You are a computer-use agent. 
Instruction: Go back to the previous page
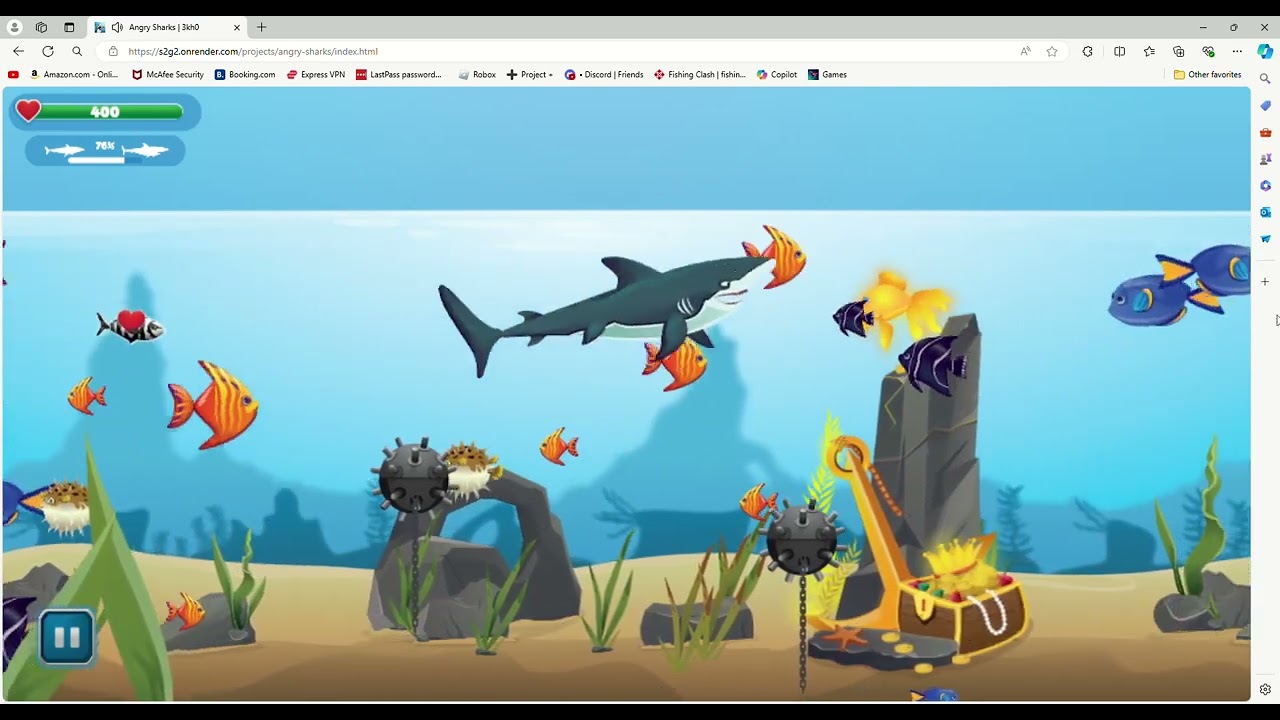[x=18, y=51]
